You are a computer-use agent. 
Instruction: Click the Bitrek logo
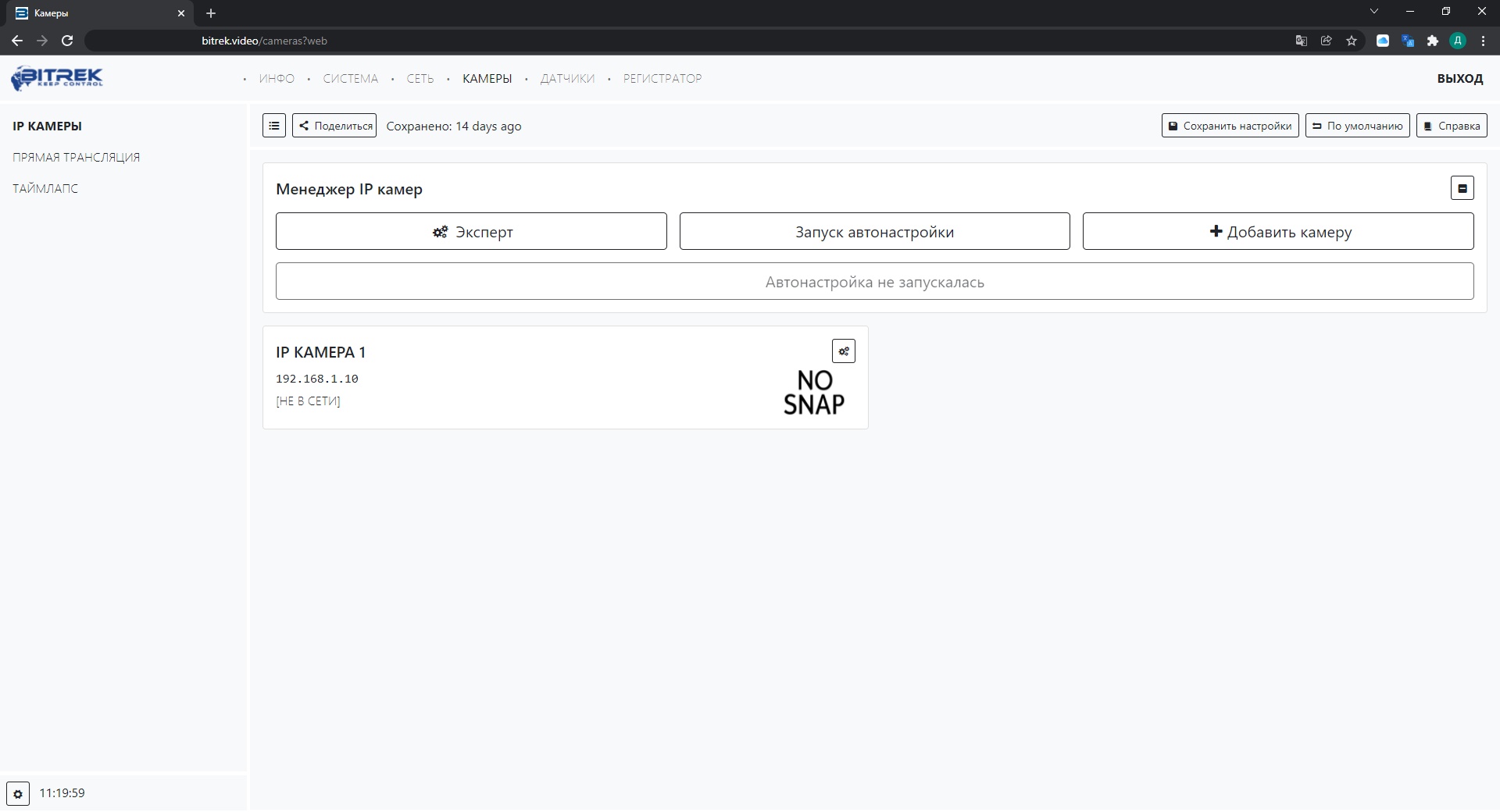tap(57, 78)
